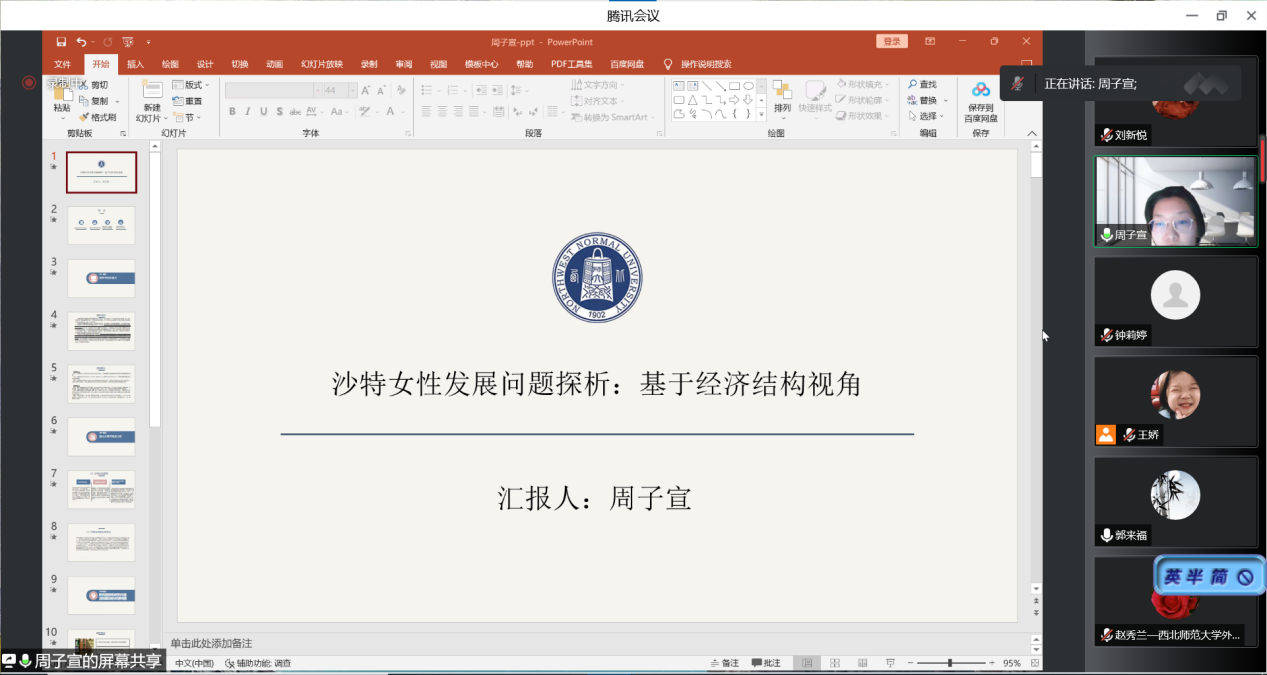Image resolution: width=1267 pixels, height=675 pixels.
Task: Open the Arrange (排列) tool
Action: (x=782, y=101)
